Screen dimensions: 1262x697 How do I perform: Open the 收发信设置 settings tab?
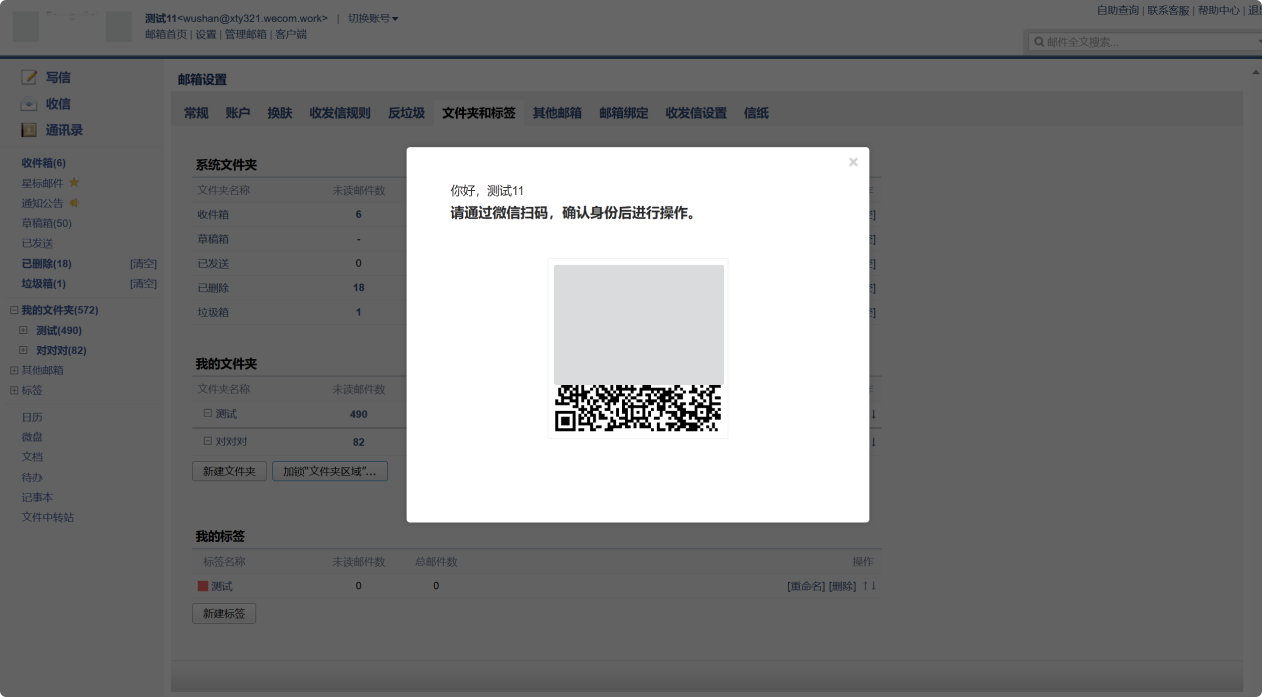[x=696, y=113]
